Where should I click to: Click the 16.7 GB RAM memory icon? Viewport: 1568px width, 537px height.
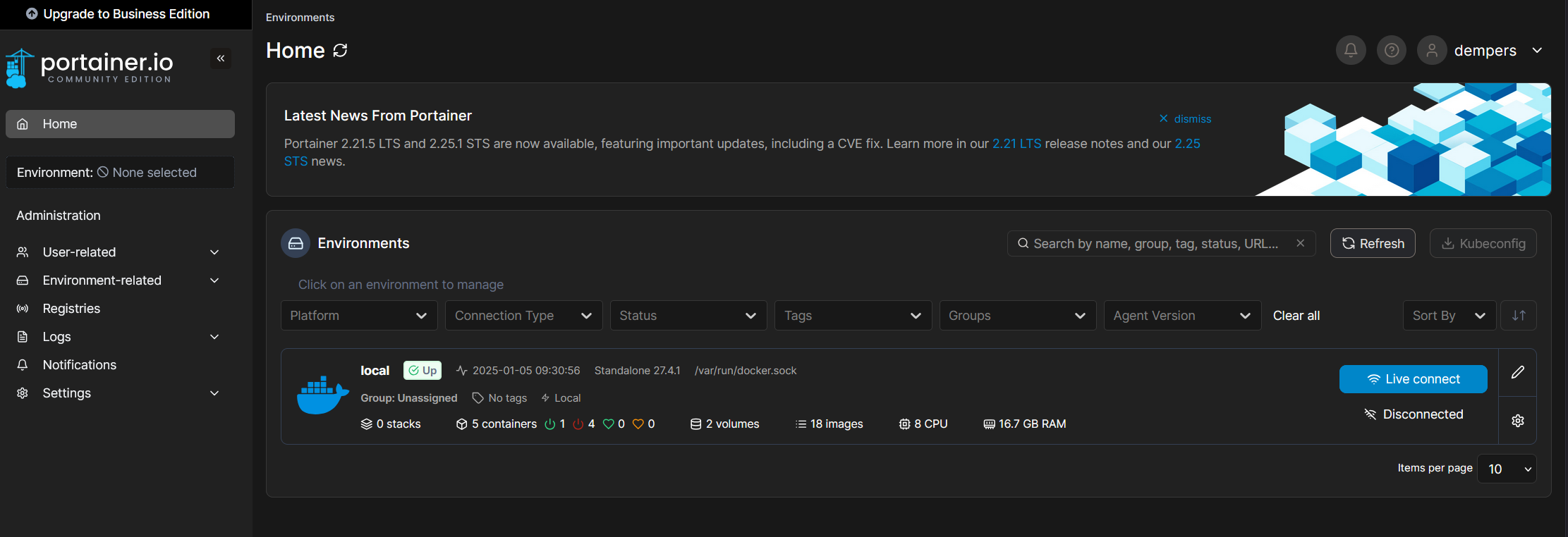(990, 424)
